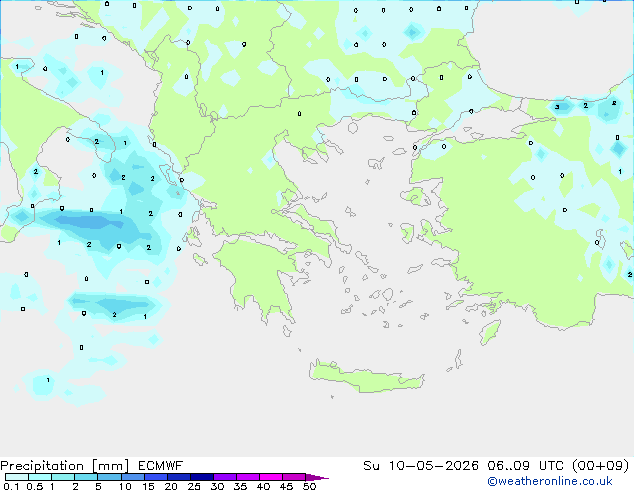Click the 1–2 mm legend color box
The image size is (634, 490).
pos(63,477)
